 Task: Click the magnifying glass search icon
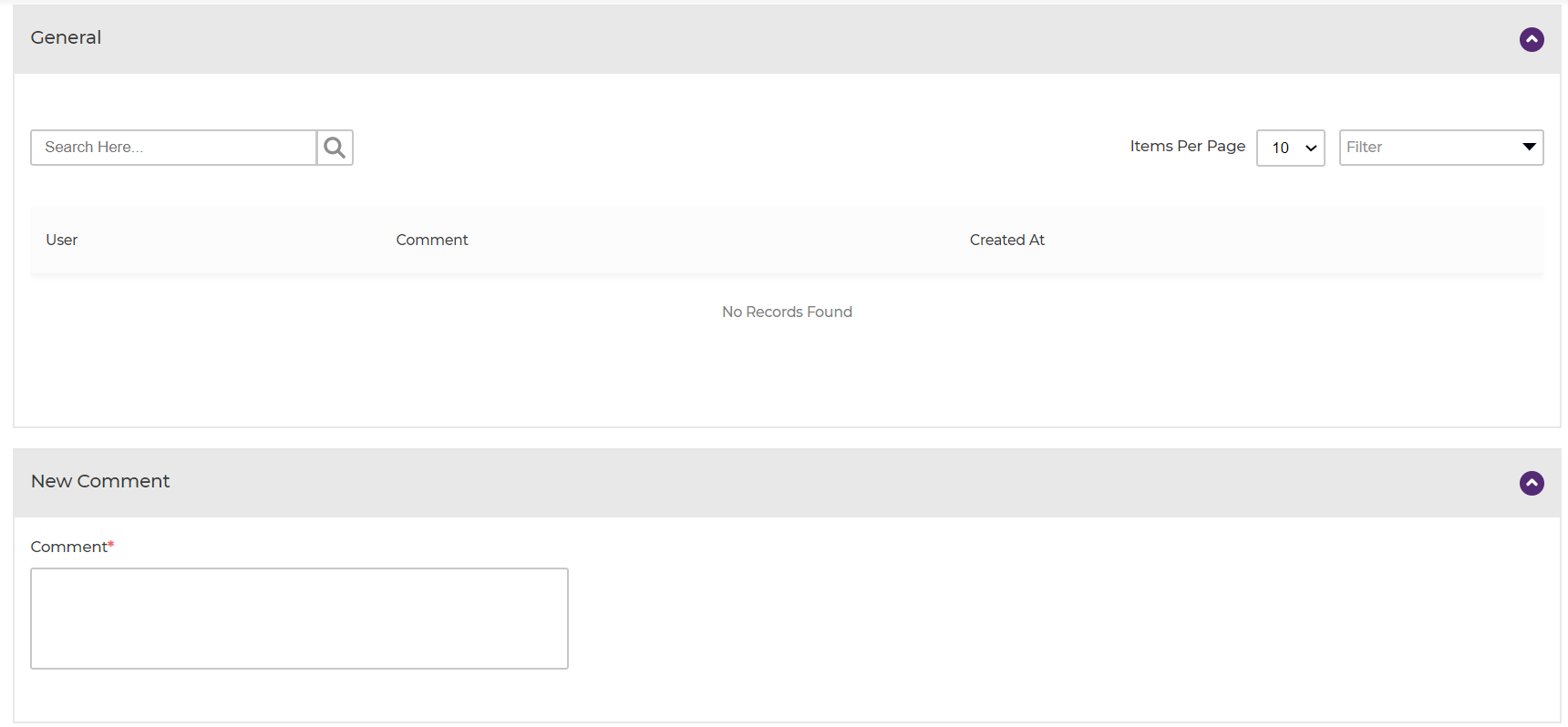tap(335, 148)
